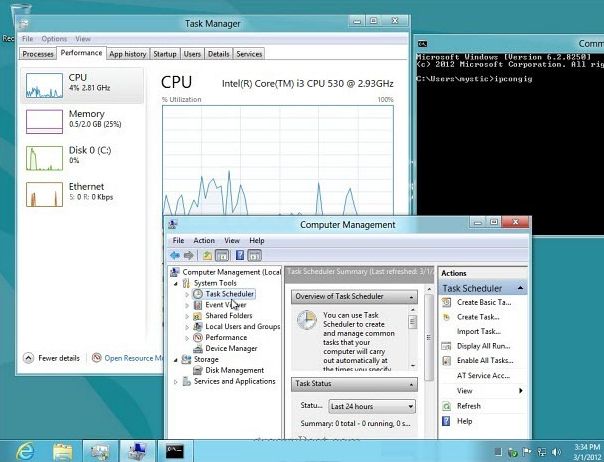
Task: Switch to Task Manager via taskbar icon
Action: coord(100,451)
